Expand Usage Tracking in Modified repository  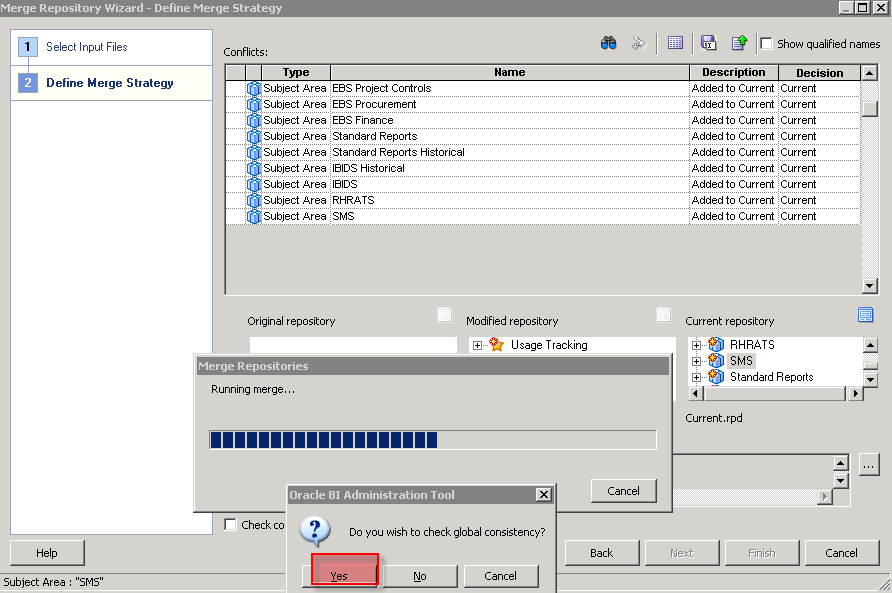coord(477,345)
